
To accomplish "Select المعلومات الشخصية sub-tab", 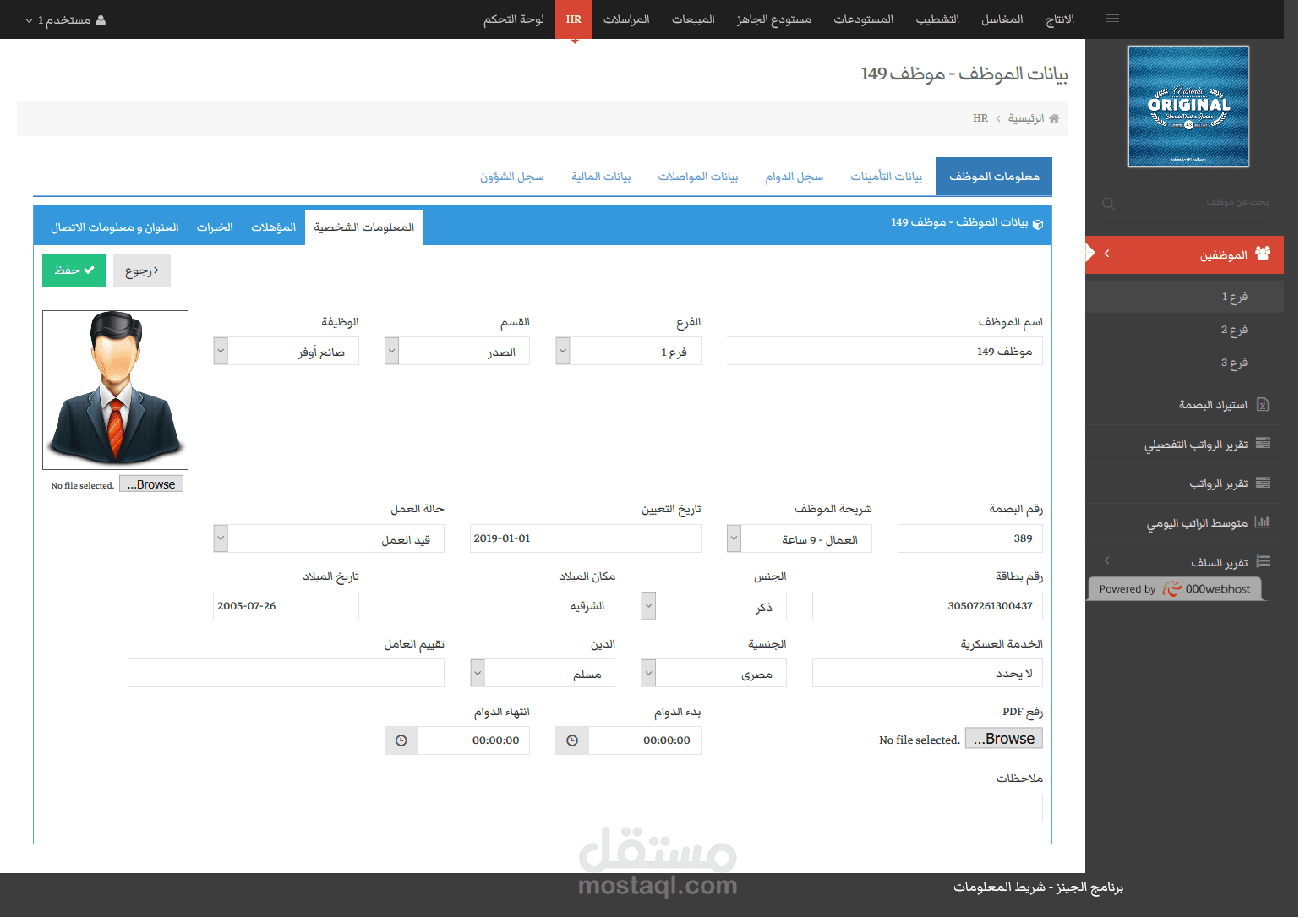I will click(x=364, y=227).
